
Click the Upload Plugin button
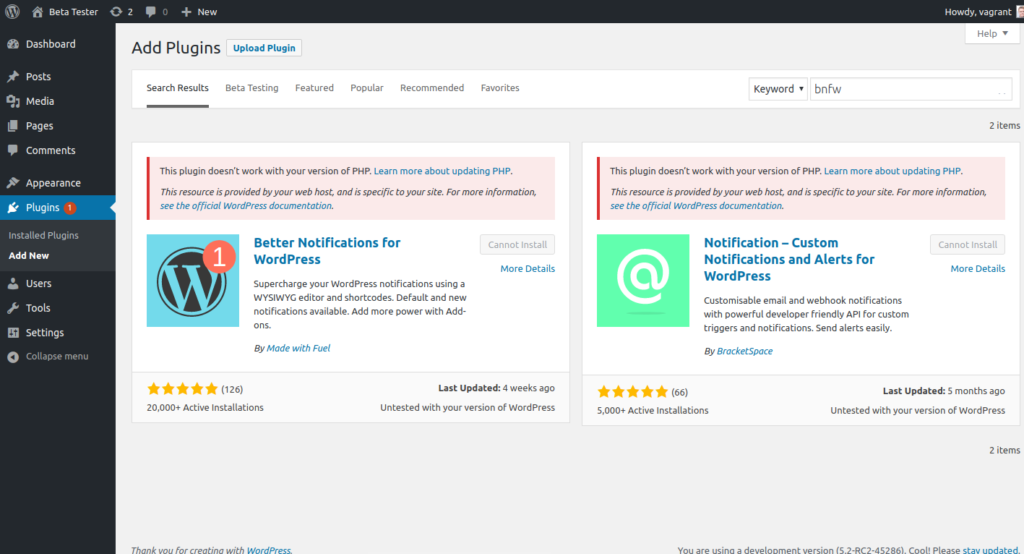click(x=264, y=48)
